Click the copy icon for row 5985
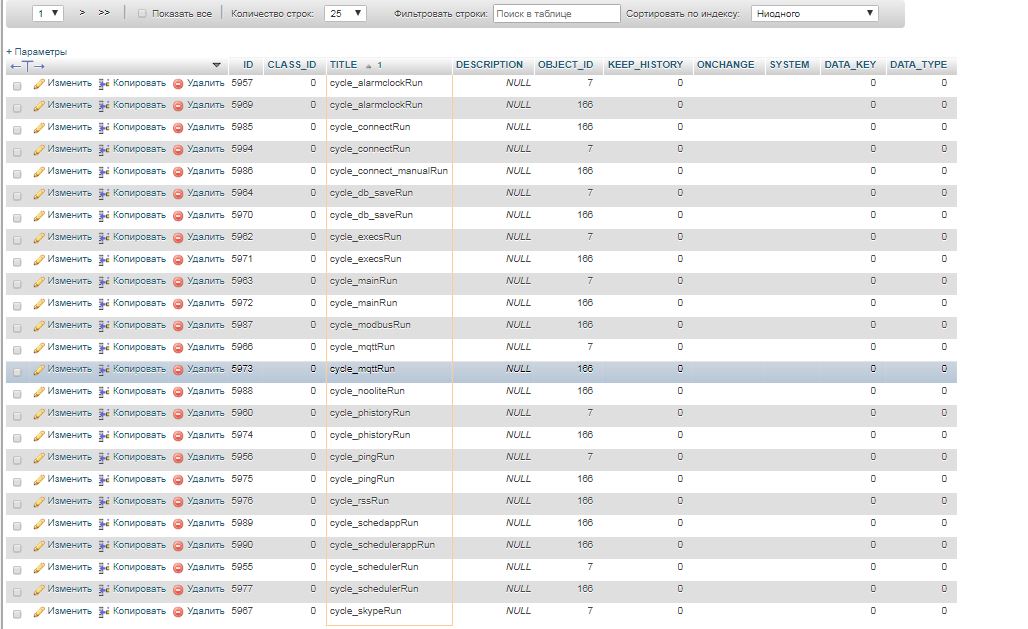 click(x=104, y=128)
